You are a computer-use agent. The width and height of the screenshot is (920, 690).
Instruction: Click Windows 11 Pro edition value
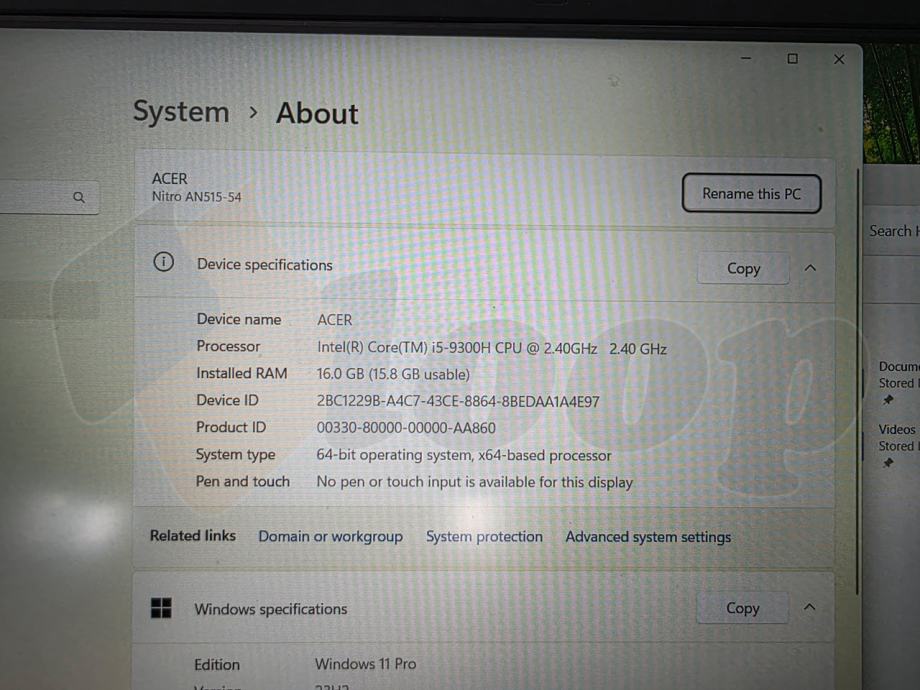366,664
